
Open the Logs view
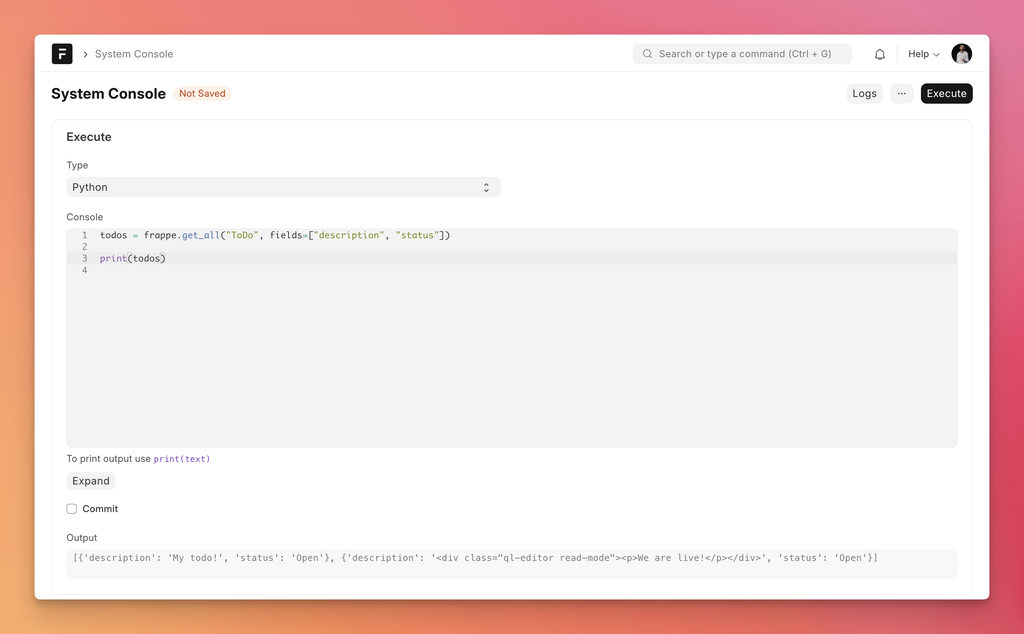pyautogui.click(x=864, y=94)
